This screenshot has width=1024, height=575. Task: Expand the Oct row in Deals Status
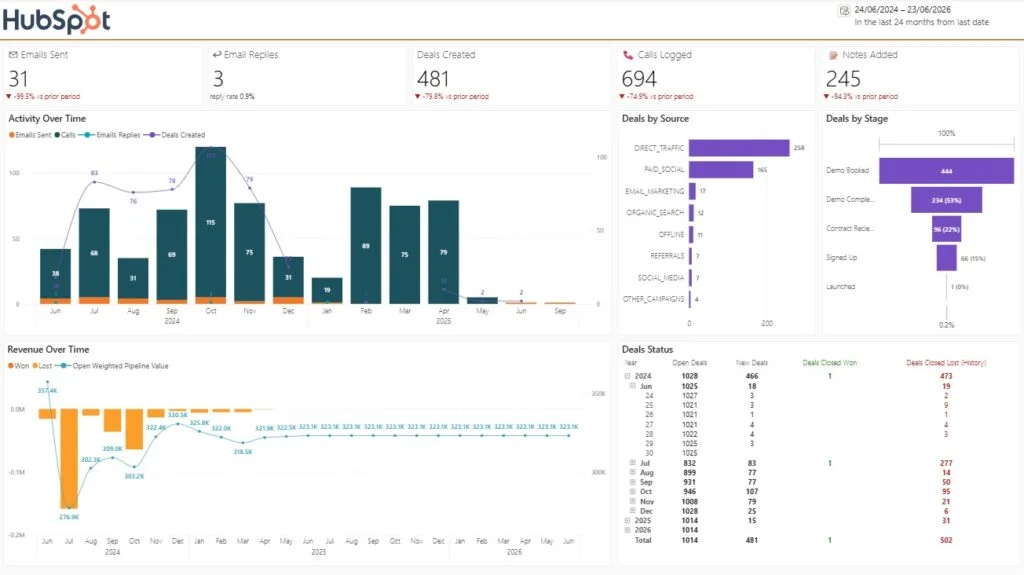click(x=632, y=491)
